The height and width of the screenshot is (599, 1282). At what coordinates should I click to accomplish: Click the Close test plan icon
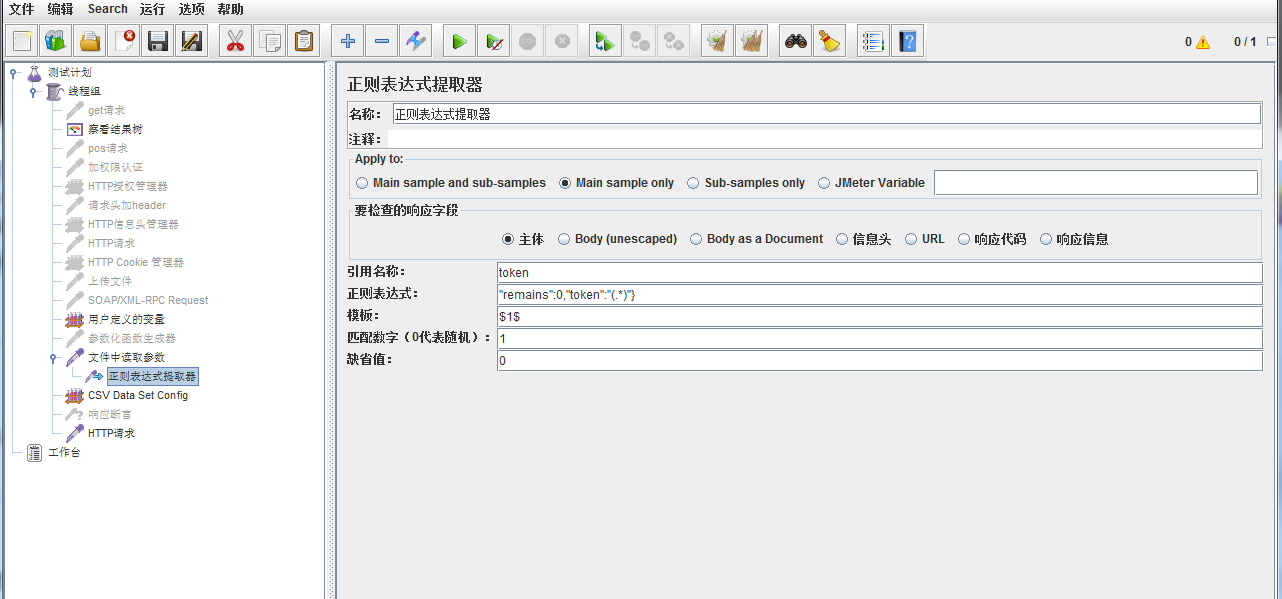click(x=124, y=41)
